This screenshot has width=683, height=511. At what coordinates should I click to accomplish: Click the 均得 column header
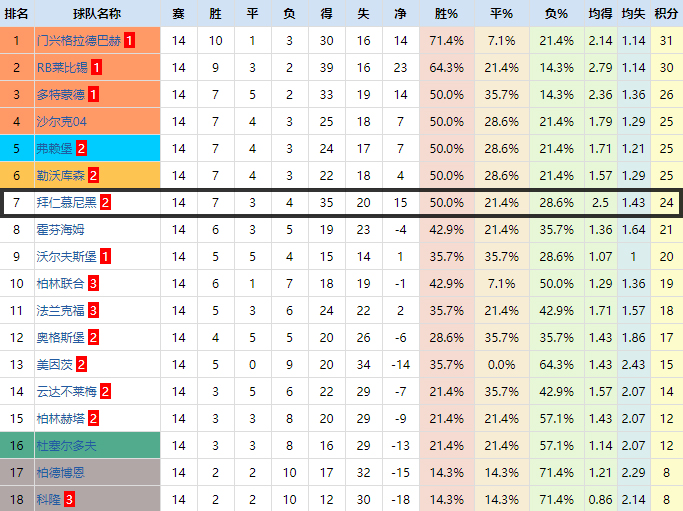pos(600,14)
